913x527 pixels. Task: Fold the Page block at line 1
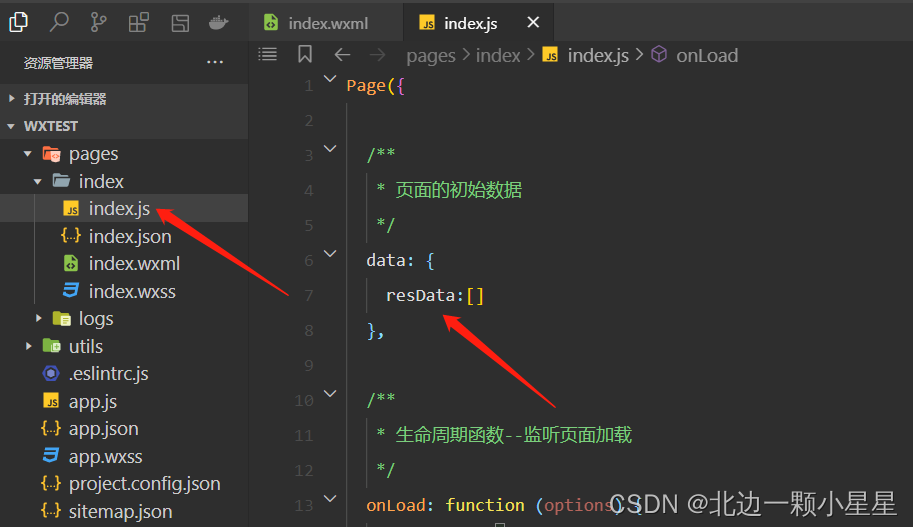point(330,79)
